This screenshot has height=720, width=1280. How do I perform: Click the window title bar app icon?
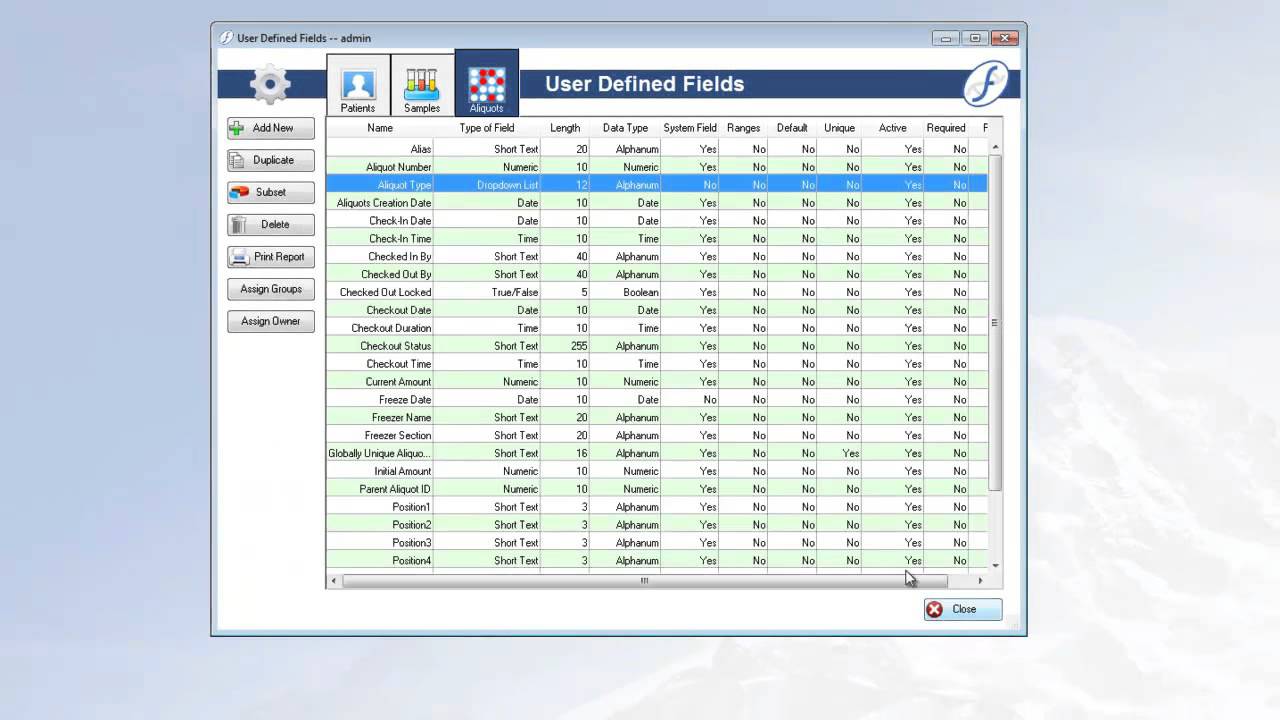(x=226, y=38)
